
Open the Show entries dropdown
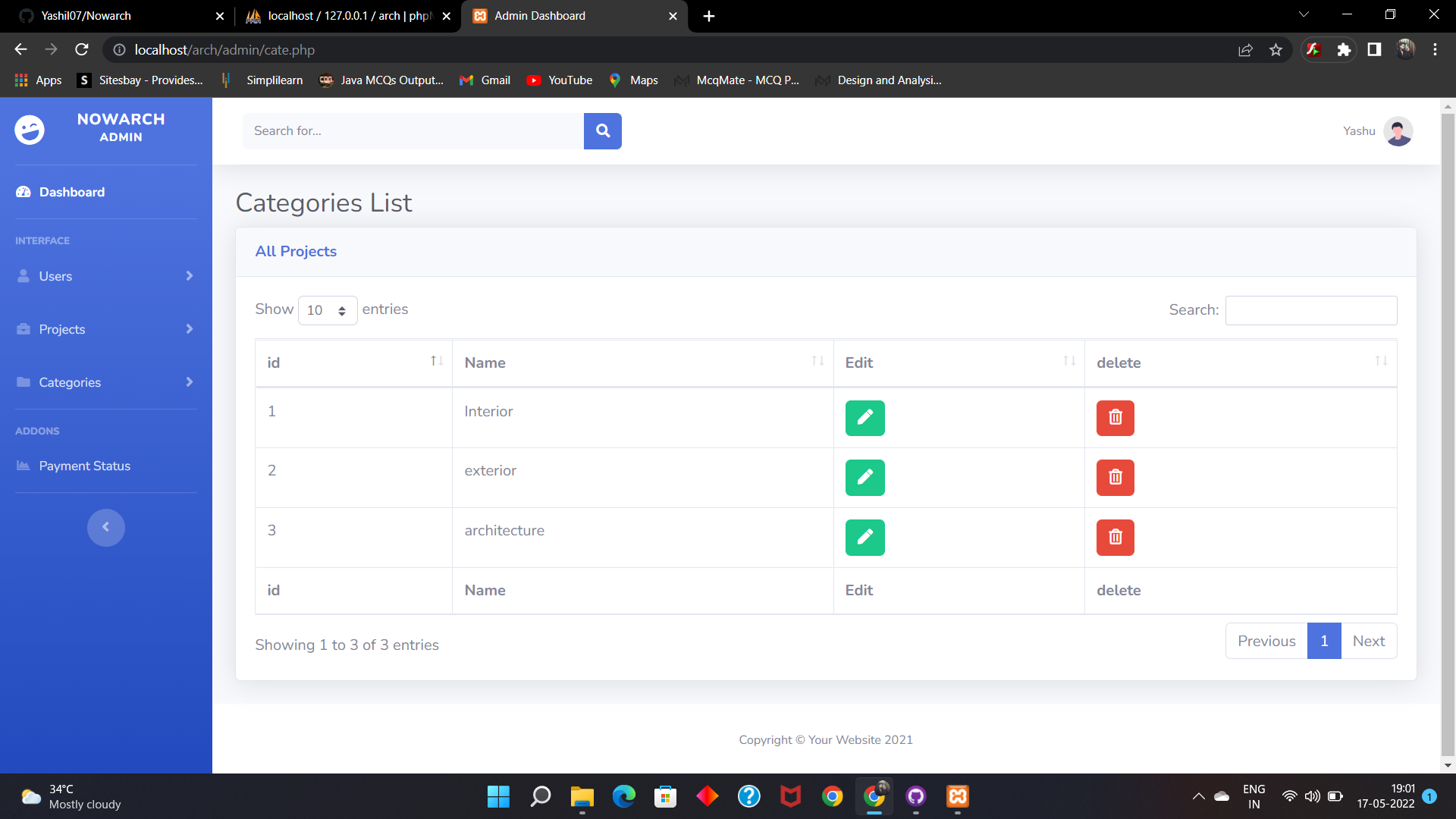pyautogui.click(x=328, y=310)
